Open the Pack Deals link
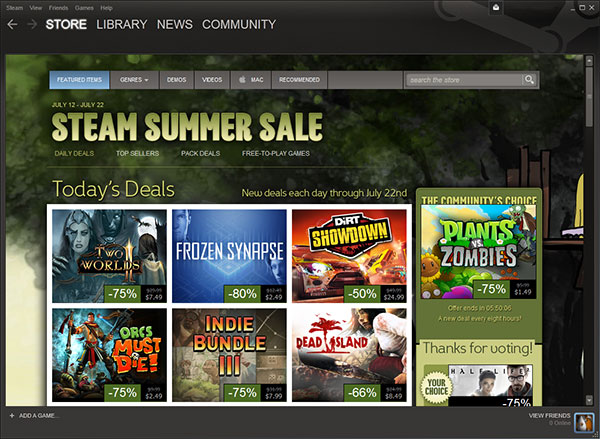The image size is (600, 439). click(x=201, y=153)
